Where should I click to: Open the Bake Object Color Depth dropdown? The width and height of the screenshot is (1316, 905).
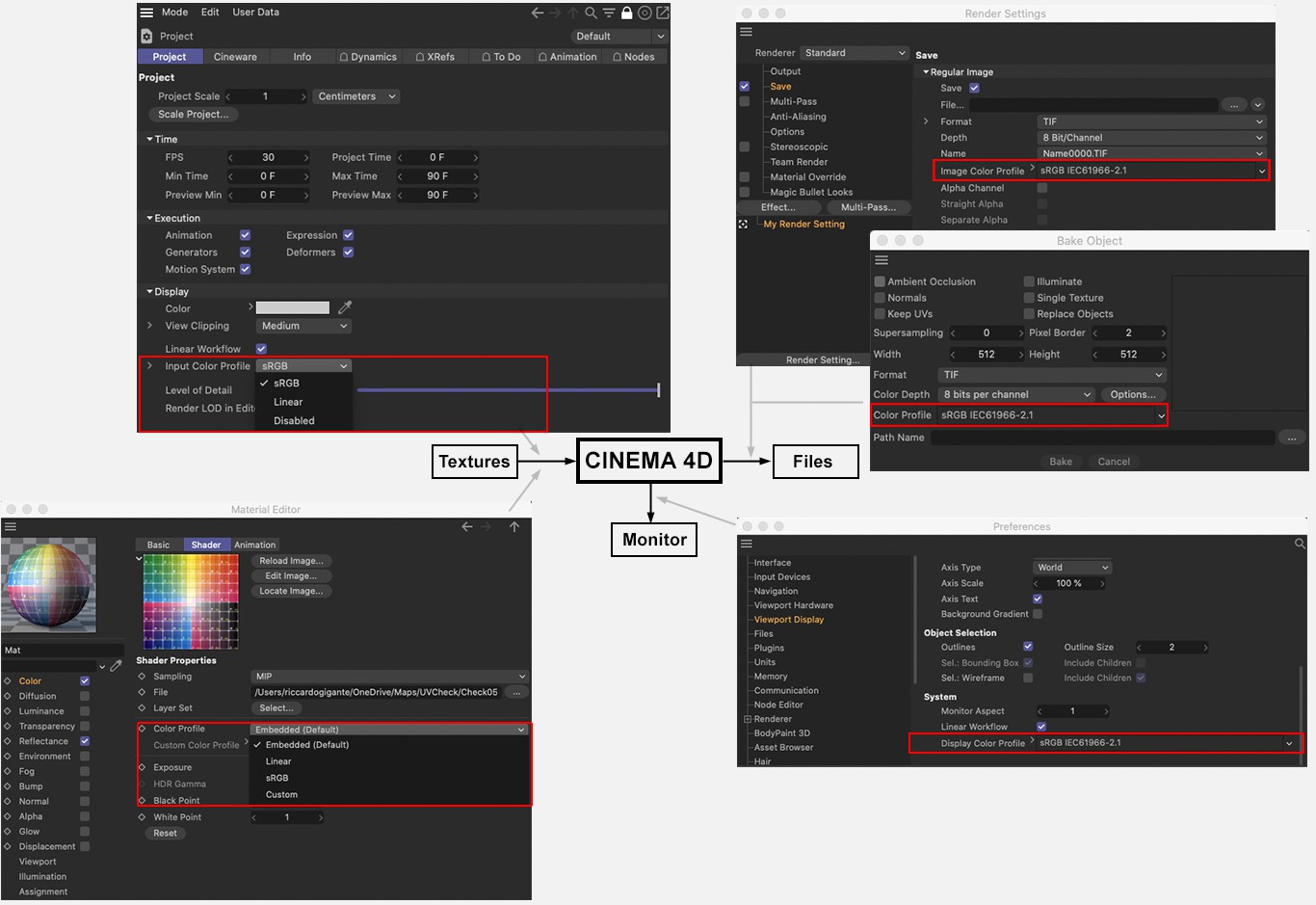[x=1015, y=394]
